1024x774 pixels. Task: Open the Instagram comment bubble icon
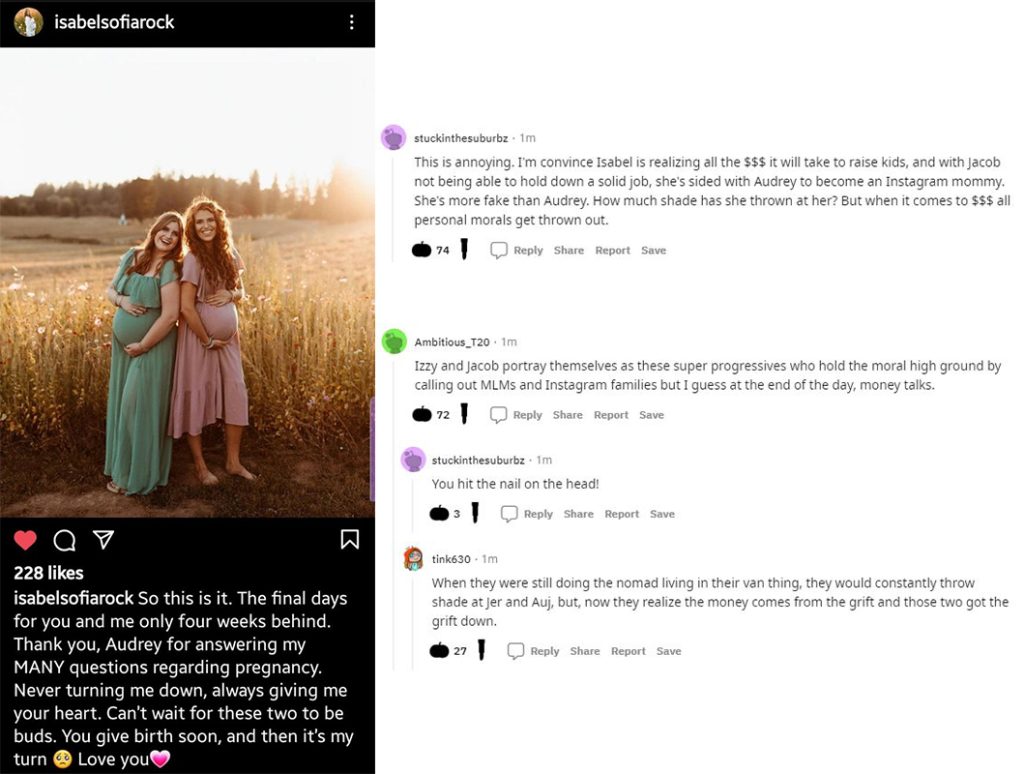[65, 540]
